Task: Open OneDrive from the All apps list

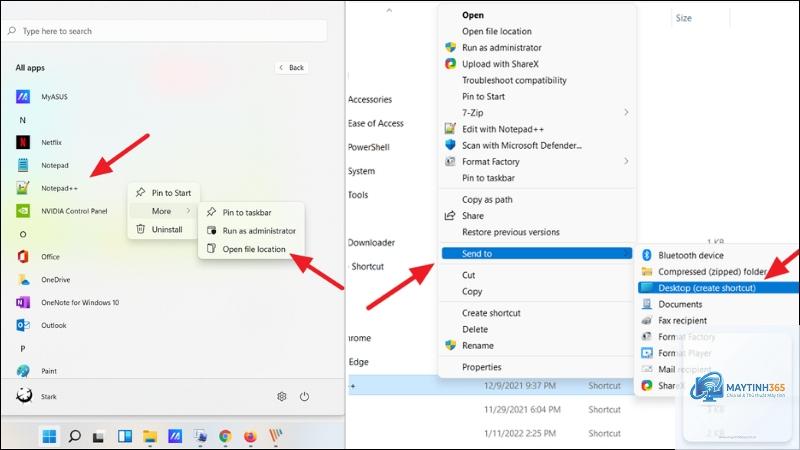Action: pos(56,280)
